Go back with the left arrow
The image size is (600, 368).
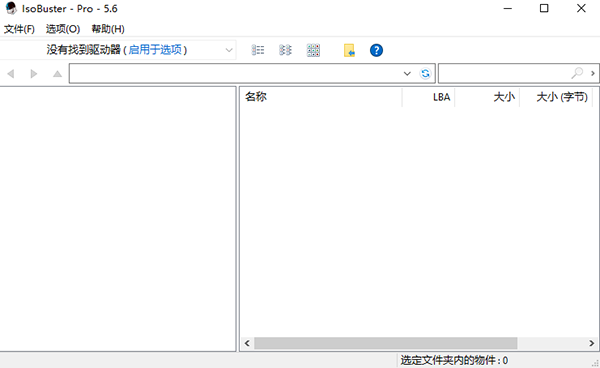[11, 73]
